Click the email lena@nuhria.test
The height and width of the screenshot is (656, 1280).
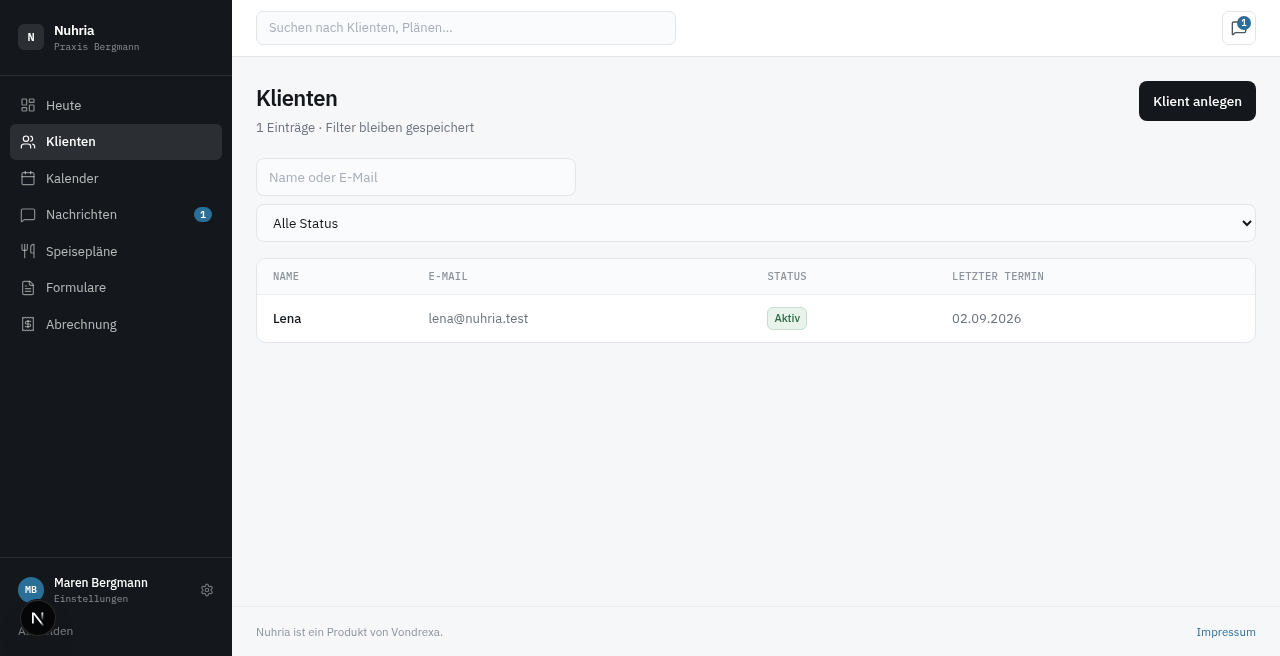[x=478, y=319]
